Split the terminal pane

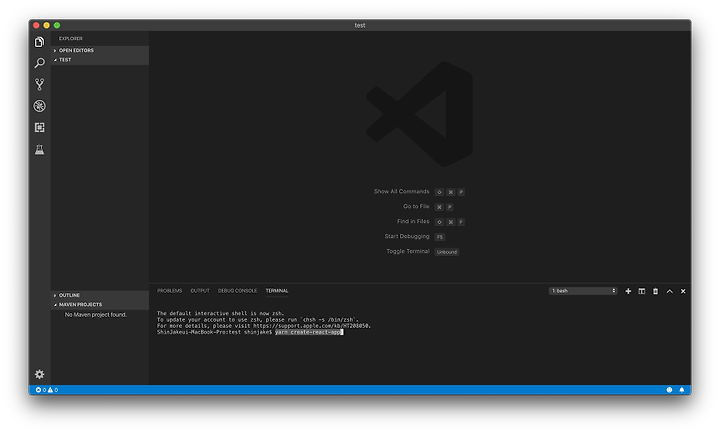click(x=642, y=291)
